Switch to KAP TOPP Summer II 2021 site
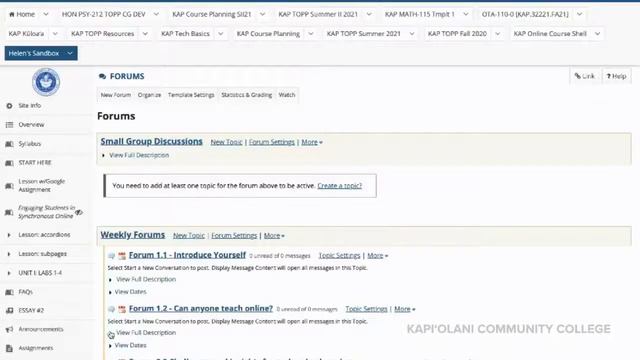 [x=318, y=14]
